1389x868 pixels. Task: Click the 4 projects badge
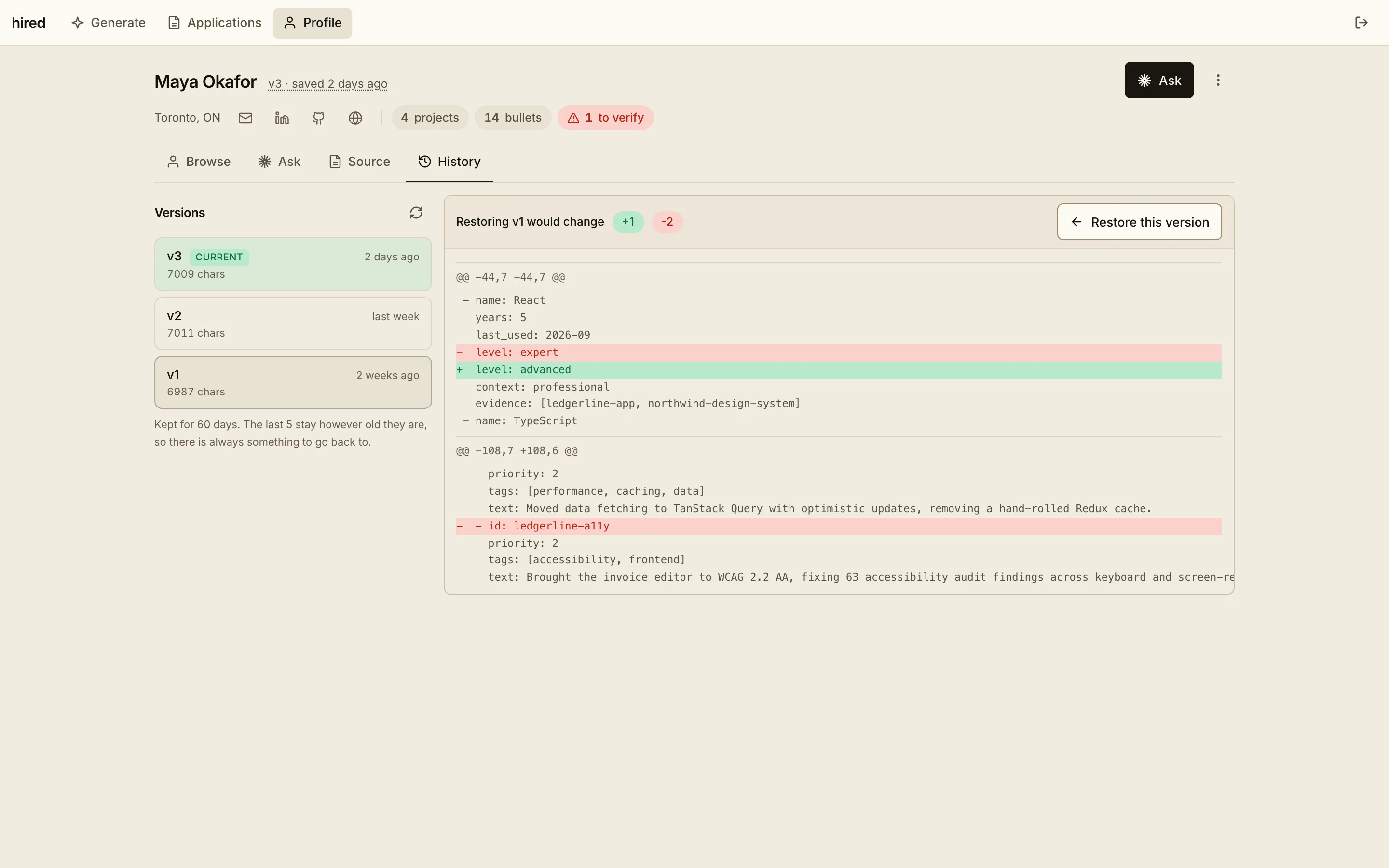tap(430, 118)
